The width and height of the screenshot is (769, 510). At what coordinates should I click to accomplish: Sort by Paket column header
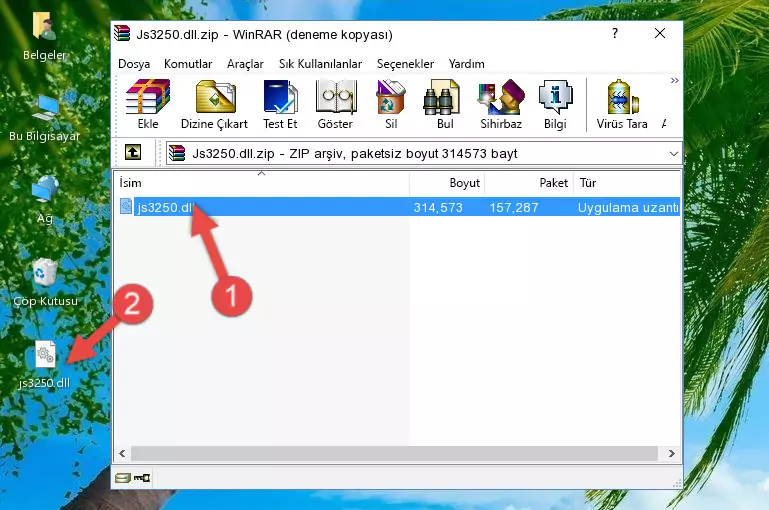[529, 182]
